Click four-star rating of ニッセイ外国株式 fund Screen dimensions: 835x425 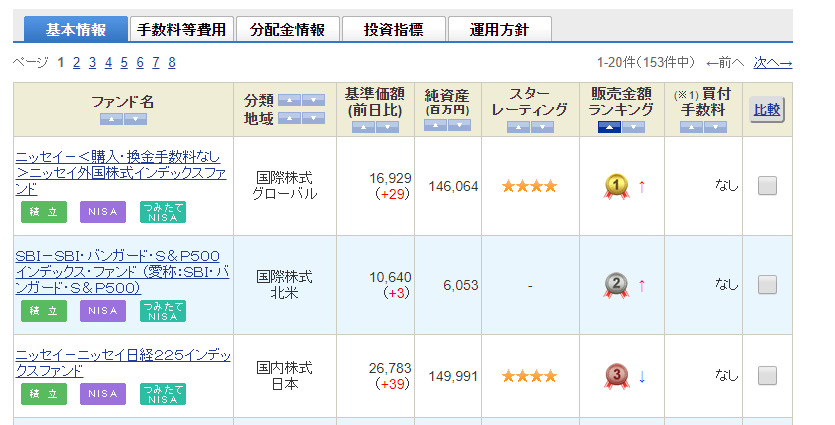[x=529, y=186]
